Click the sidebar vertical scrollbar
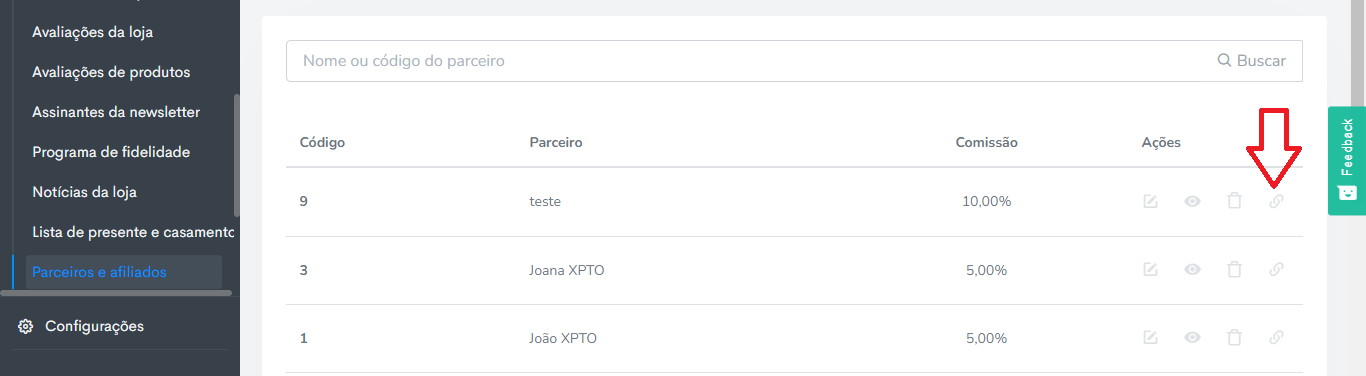The height and width of the screenshot is (376, 1366). 236,155
